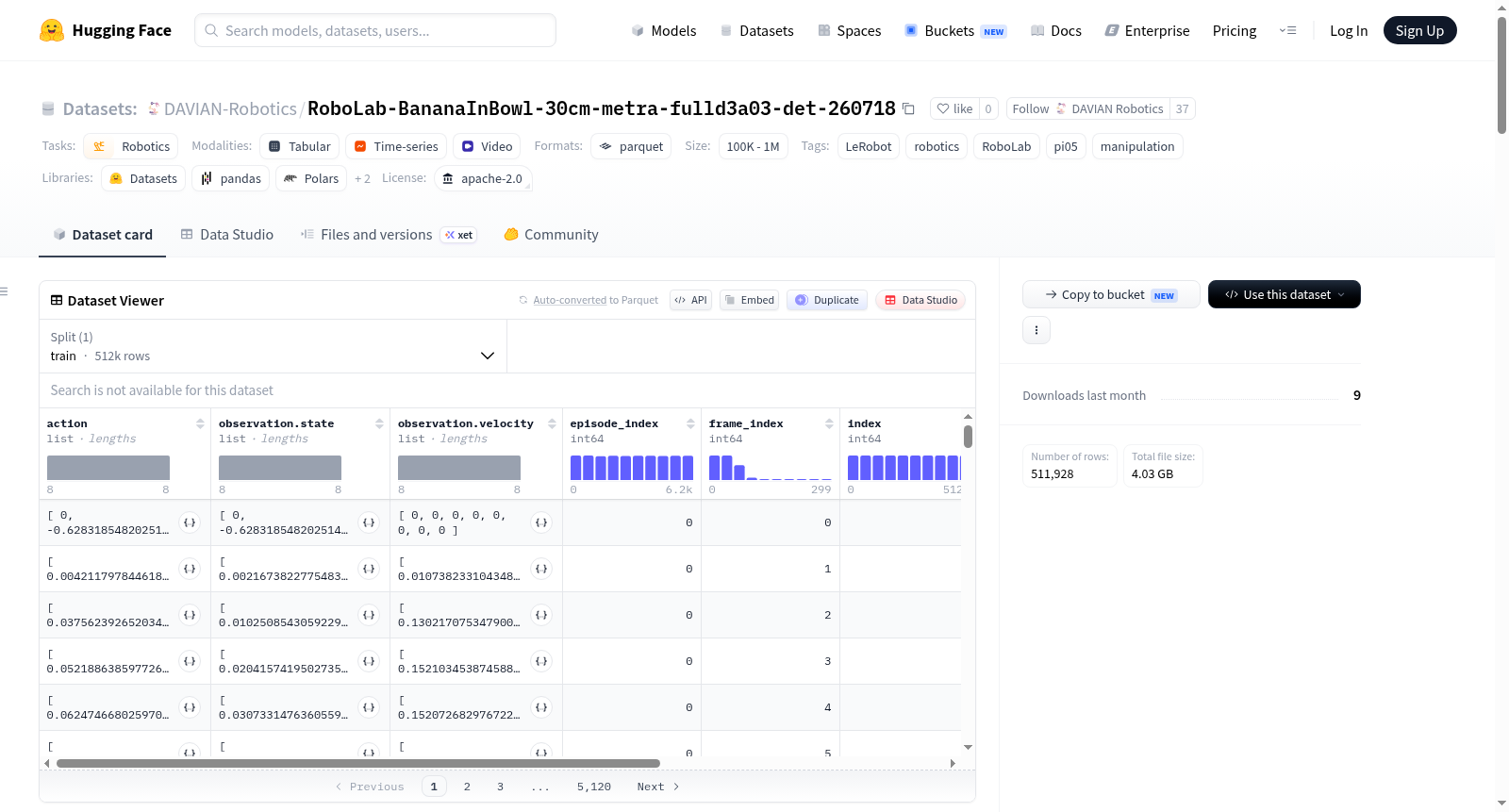
Task: Like this dataset
Action: point(954,108)
